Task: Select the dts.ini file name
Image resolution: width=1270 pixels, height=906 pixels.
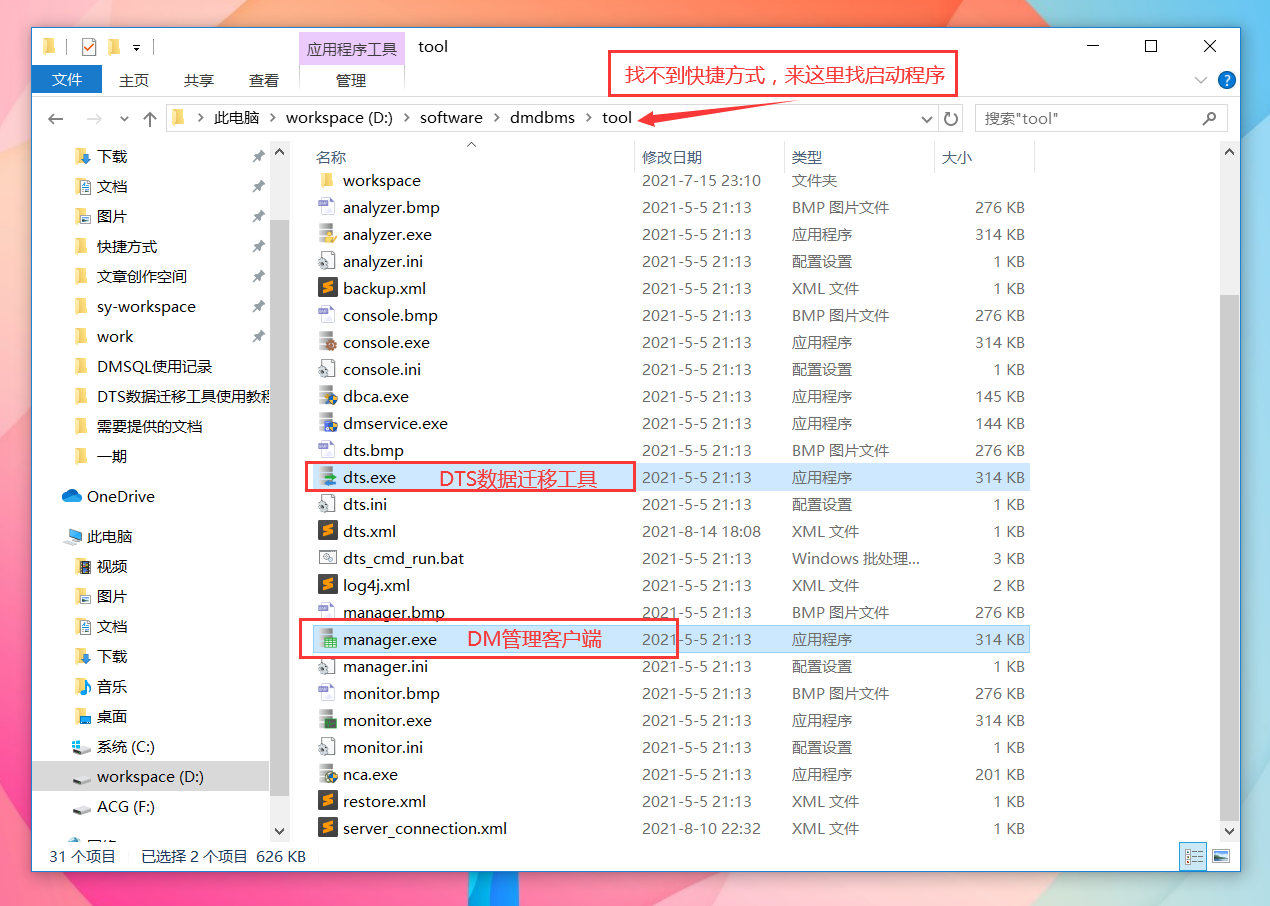Action: [x=365, y=504]
